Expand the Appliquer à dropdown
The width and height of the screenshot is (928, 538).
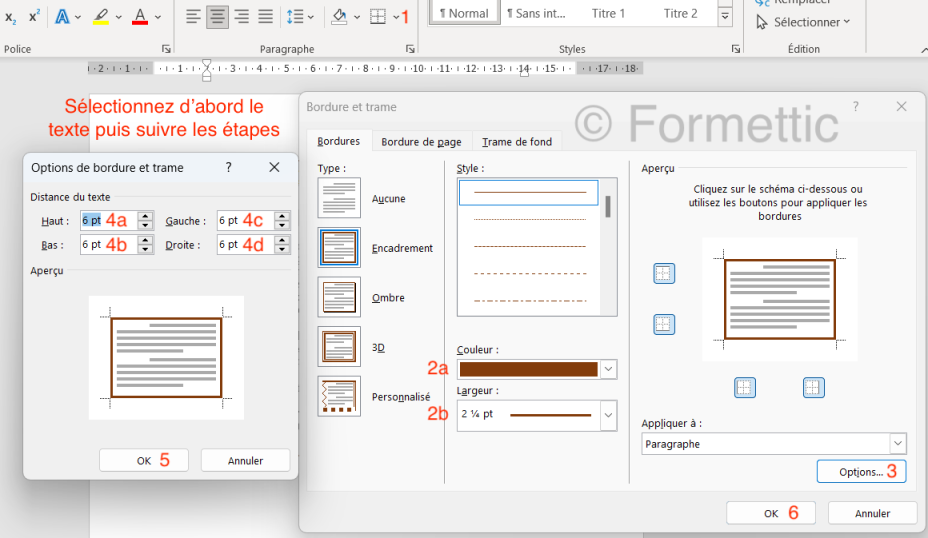897,444
